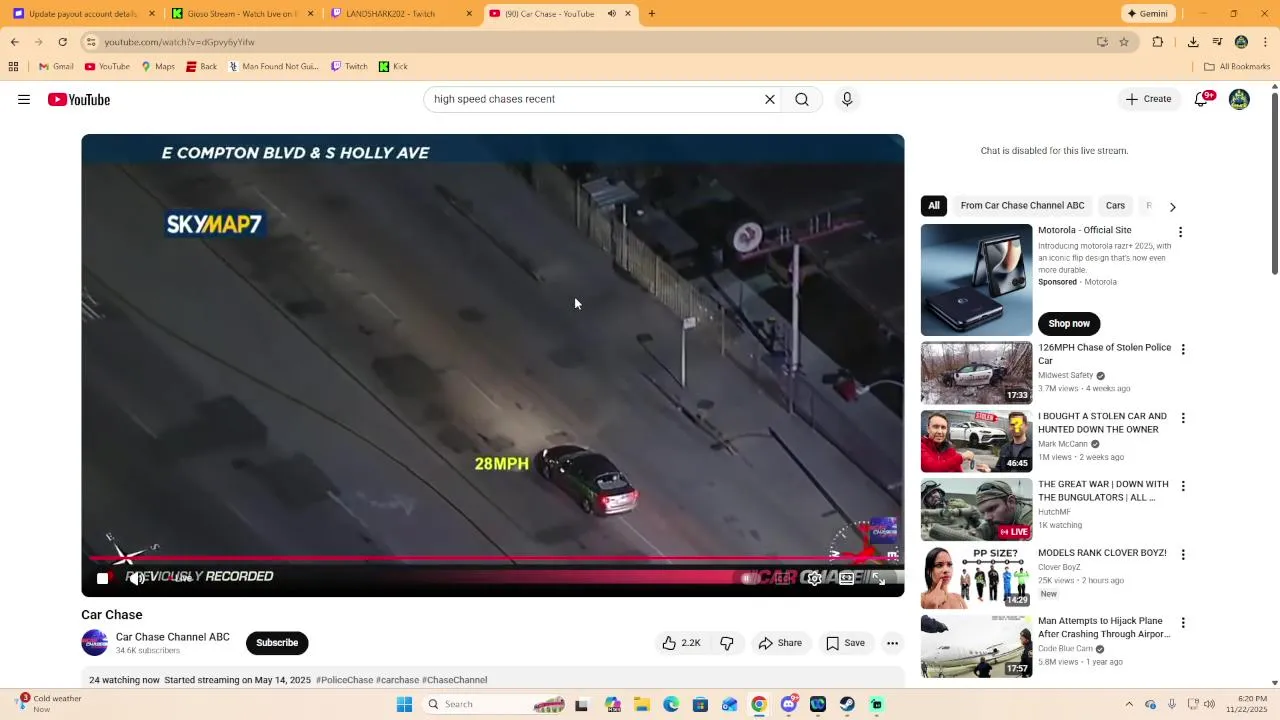
Task: Switch player to theater mode
Action: pyautogui.click(x=846, y=578)
